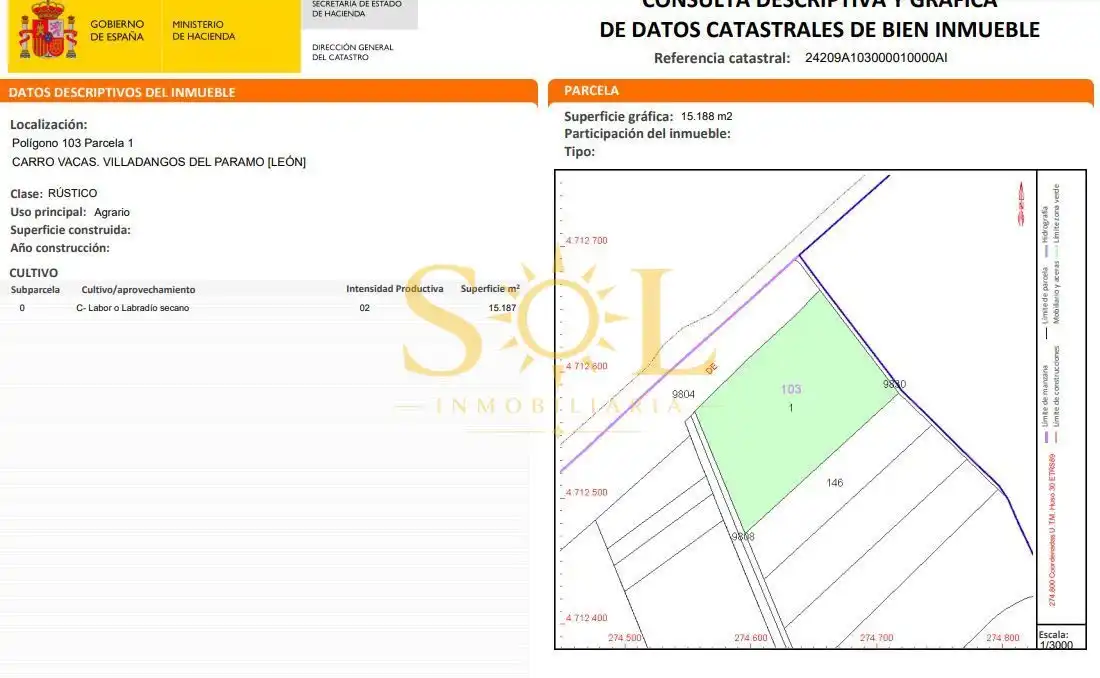Click the 'Participación del inmueble:' label
Viewport: 1100px width, 678px height.
(x=648, y=134)
